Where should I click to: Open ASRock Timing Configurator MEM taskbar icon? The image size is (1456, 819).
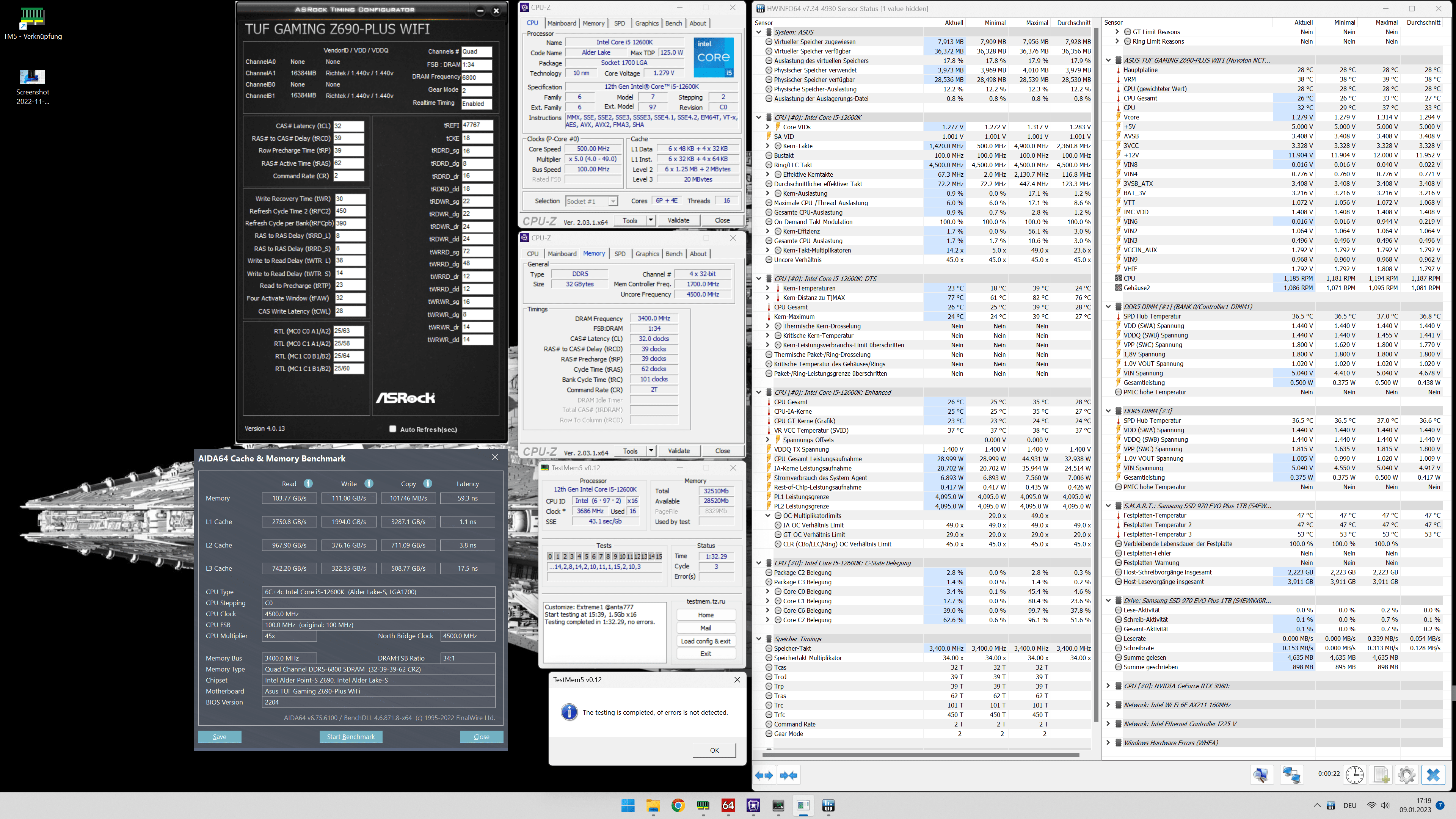click(778, 805)
